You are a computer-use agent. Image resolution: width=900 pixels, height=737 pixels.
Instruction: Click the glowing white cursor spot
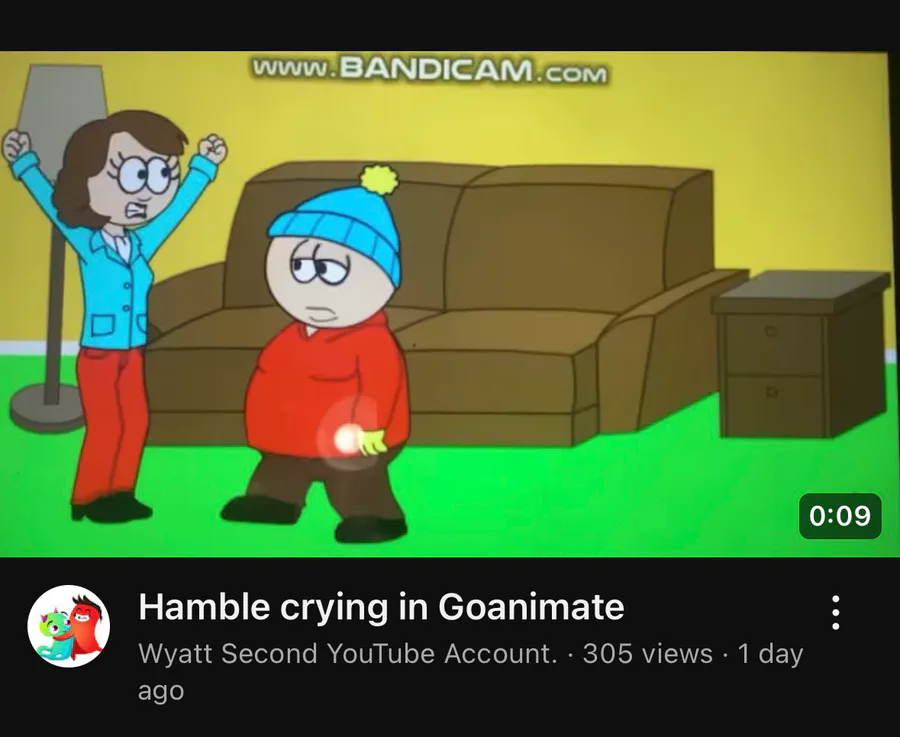(347, 441)
